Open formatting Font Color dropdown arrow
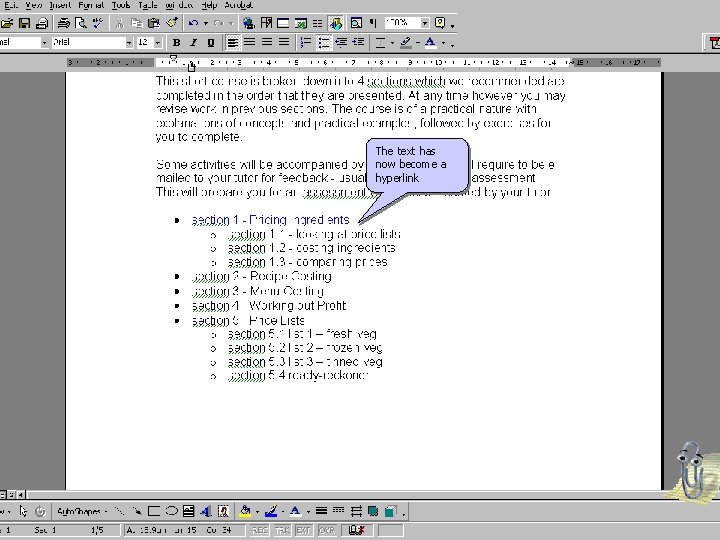 point(443,43)
